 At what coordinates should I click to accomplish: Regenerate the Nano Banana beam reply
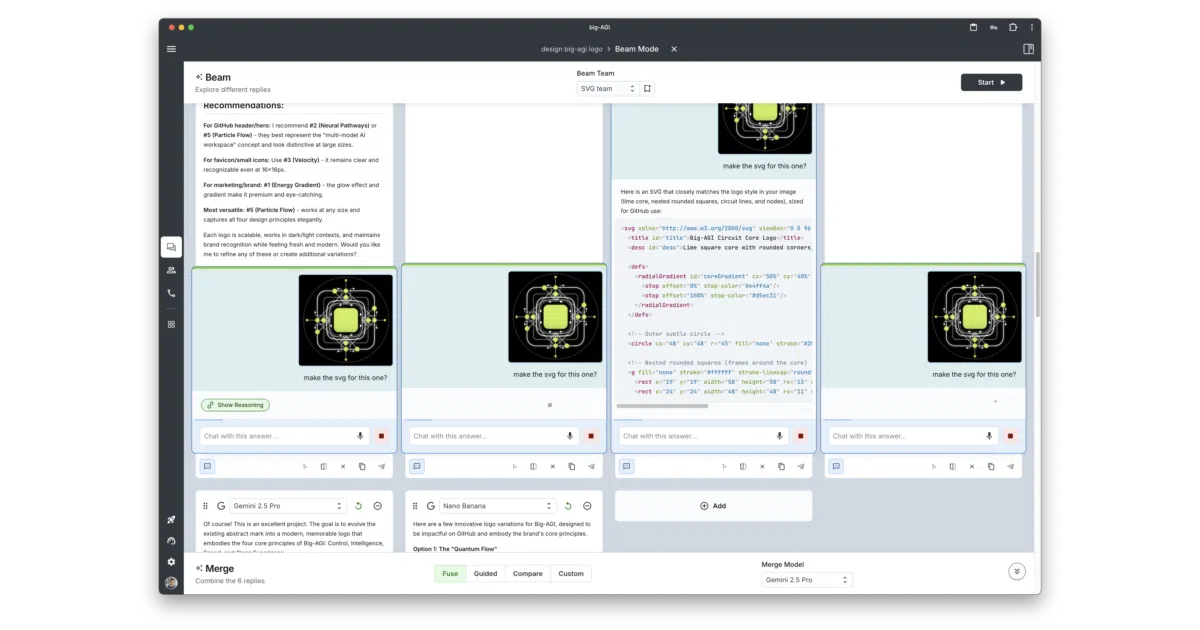[568, 506]
